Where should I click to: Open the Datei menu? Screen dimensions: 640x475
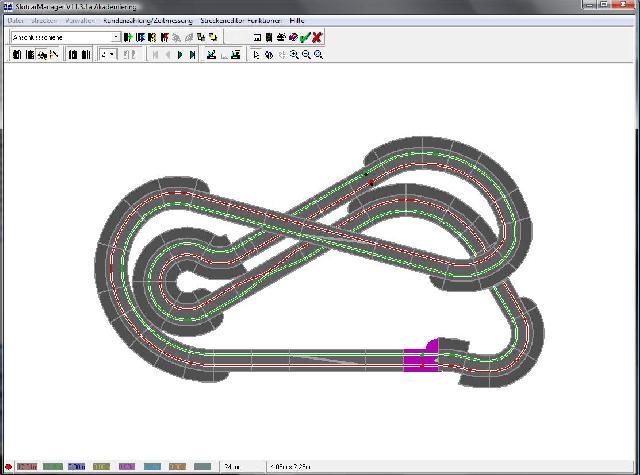15,20
